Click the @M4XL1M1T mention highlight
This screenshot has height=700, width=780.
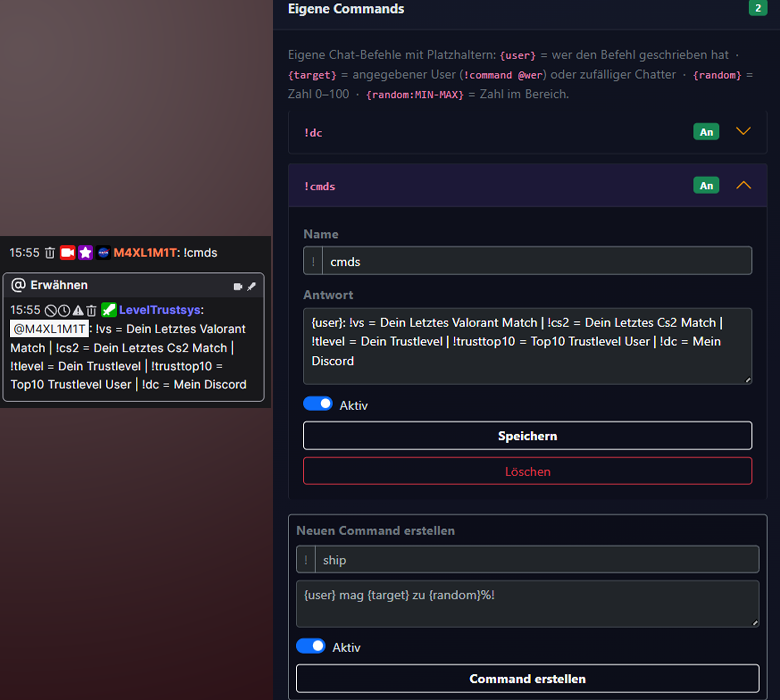click(x=49, y=329)
